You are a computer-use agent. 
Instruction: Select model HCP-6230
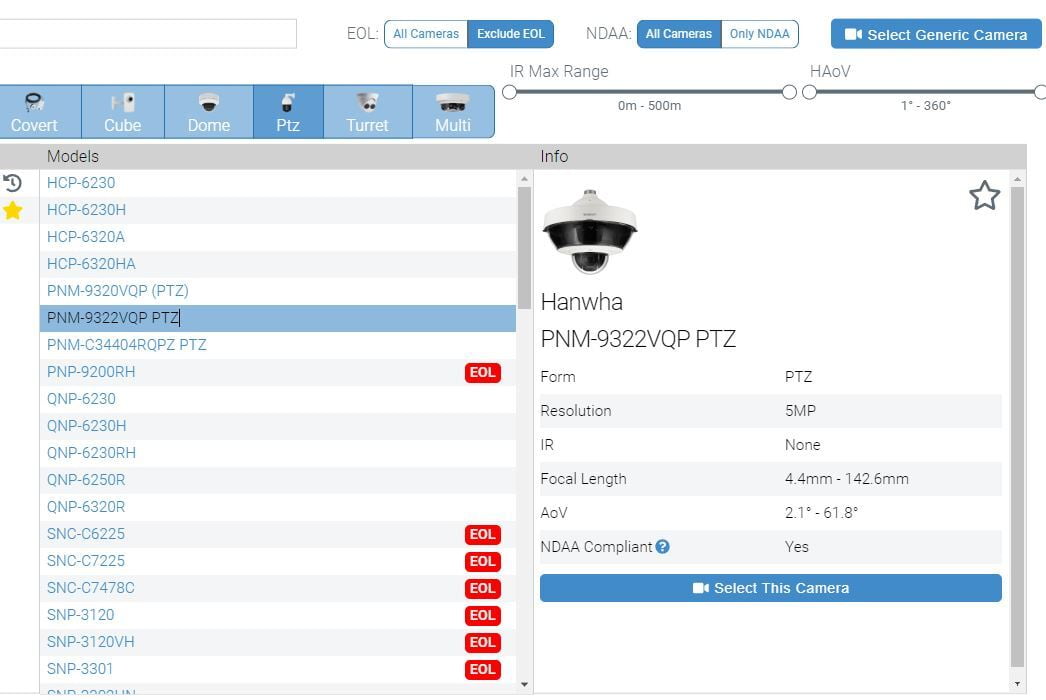click(x=278, y=183)
